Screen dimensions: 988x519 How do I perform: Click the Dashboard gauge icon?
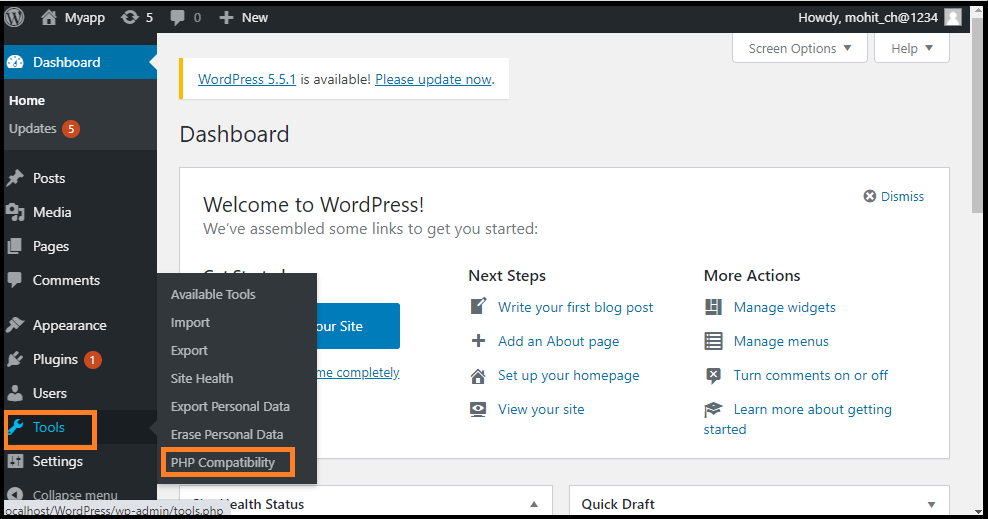[16, 62]
